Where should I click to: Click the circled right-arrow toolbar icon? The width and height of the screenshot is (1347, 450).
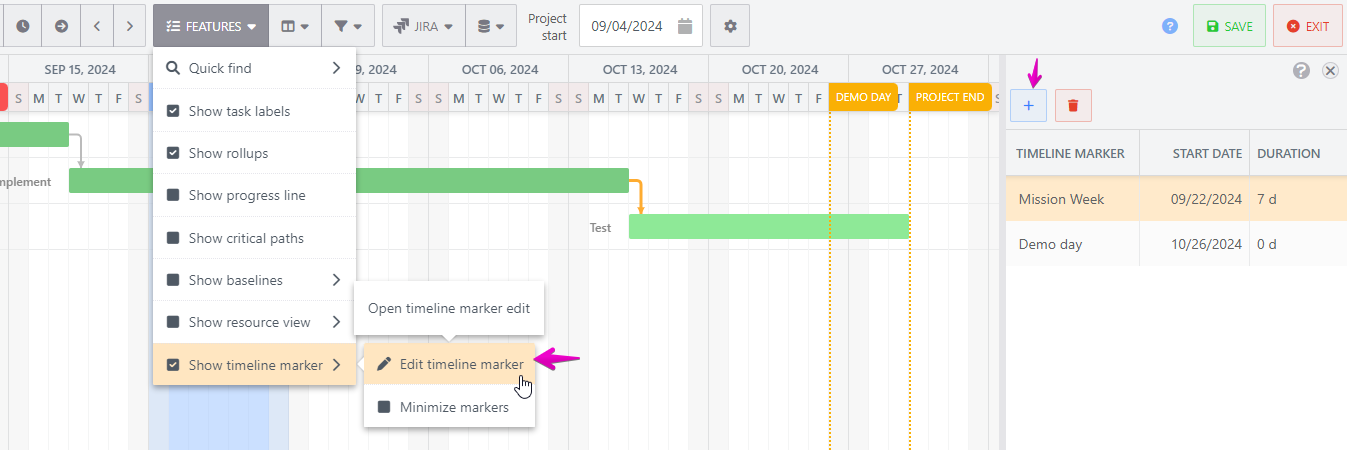(61, 26)
